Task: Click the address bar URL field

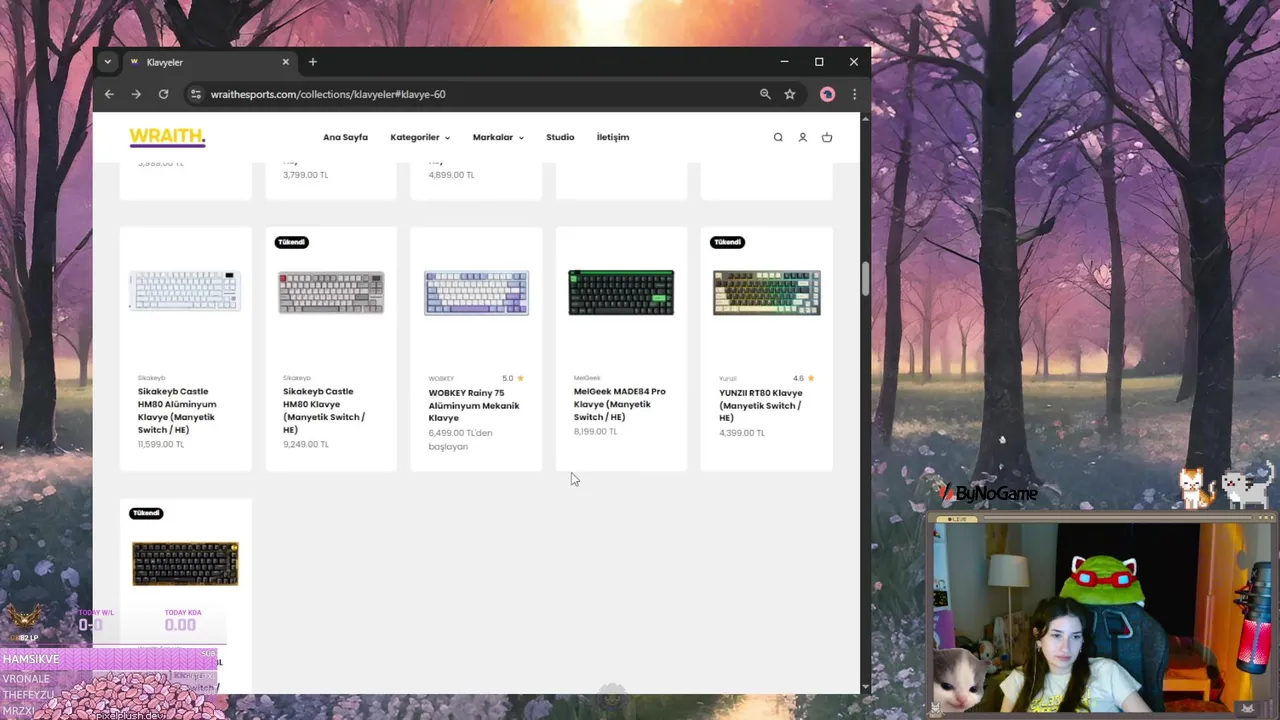Action: pos(470,94)
